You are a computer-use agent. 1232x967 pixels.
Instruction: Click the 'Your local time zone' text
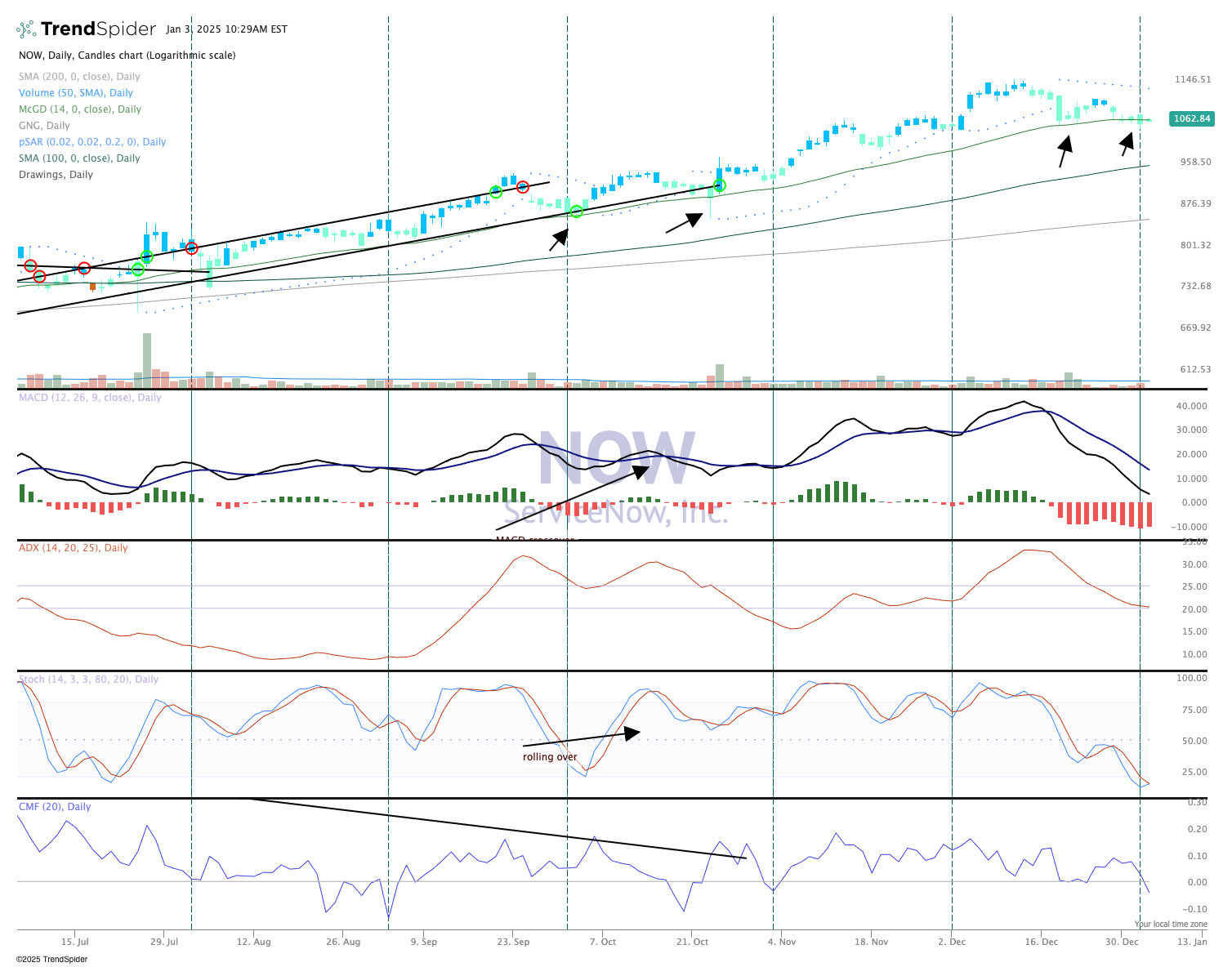click(x=1170, y=925)
